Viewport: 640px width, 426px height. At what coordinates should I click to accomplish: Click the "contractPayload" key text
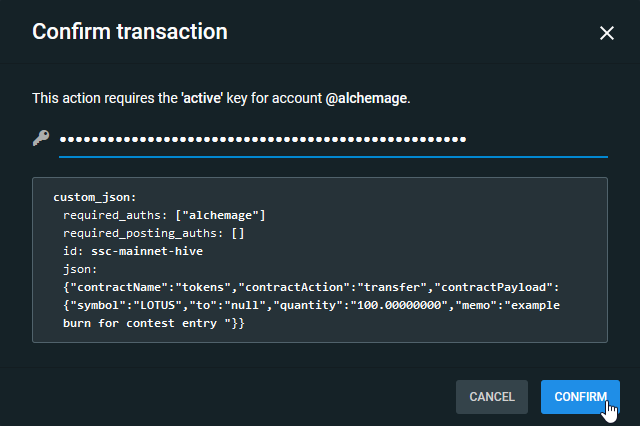493,287
